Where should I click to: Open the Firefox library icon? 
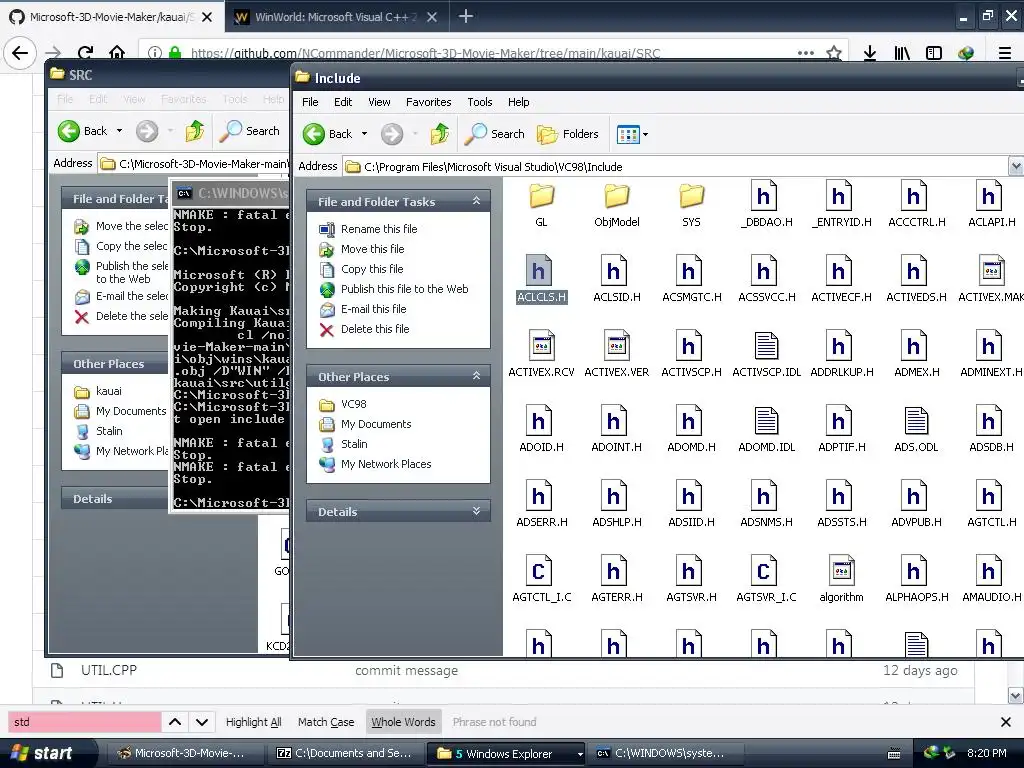[902, 53]
